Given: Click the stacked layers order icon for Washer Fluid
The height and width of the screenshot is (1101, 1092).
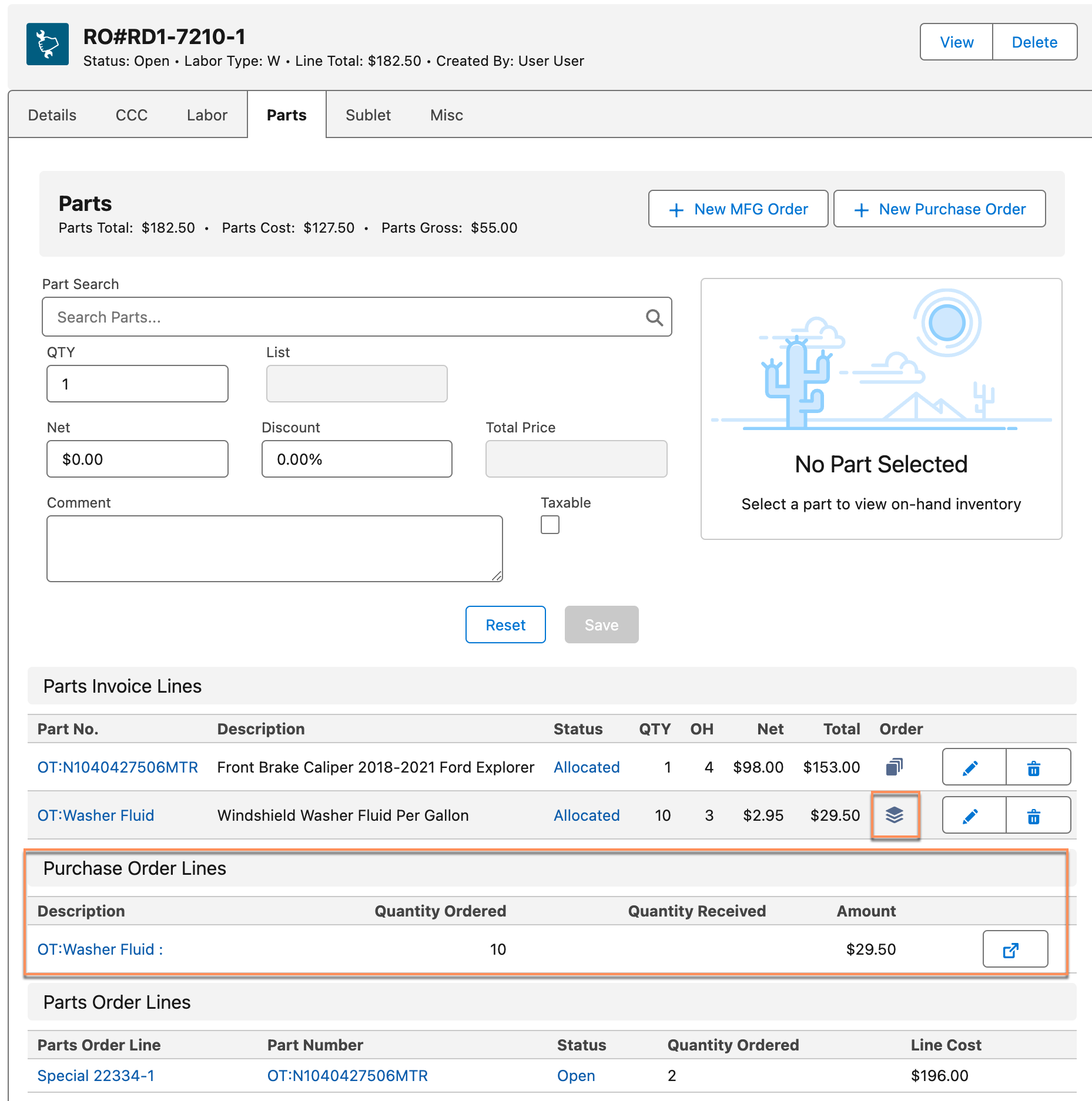Looking at the screenshot, I should 895,815.
